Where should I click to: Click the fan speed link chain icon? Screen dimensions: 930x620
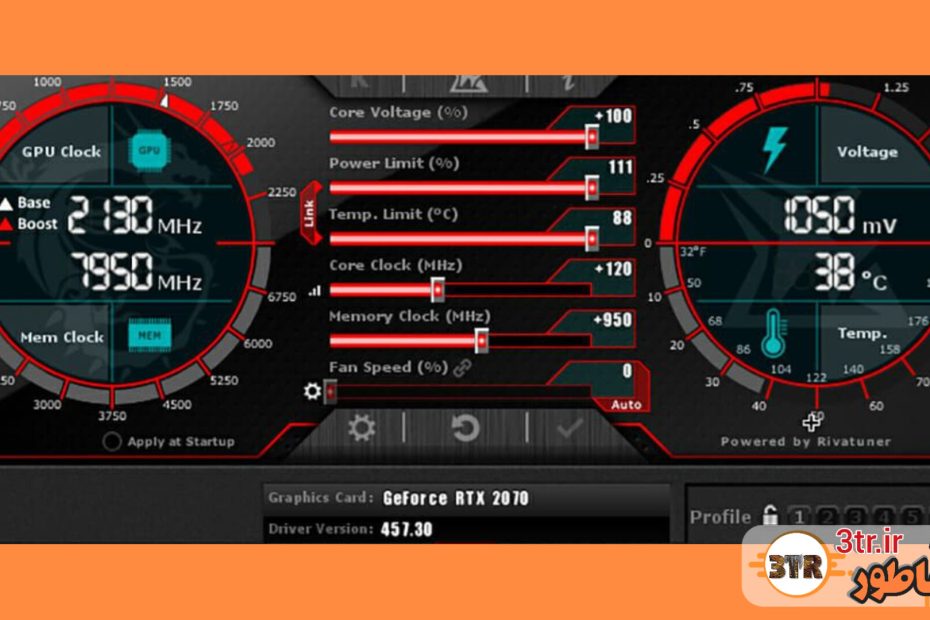(462, 368)
